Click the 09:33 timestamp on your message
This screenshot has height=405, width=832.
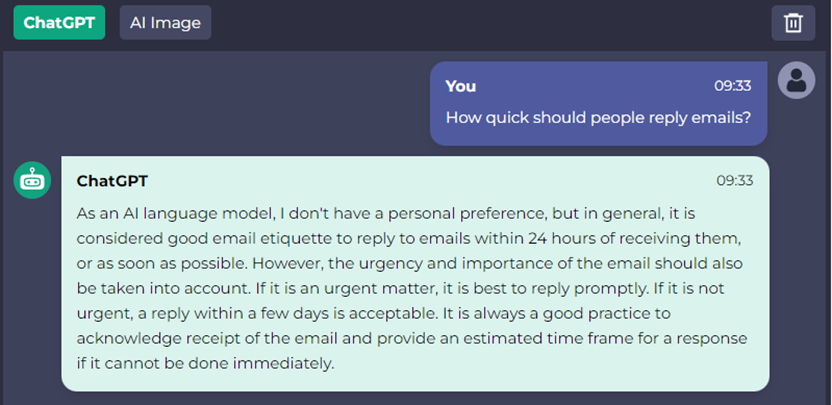click(733, 86)
